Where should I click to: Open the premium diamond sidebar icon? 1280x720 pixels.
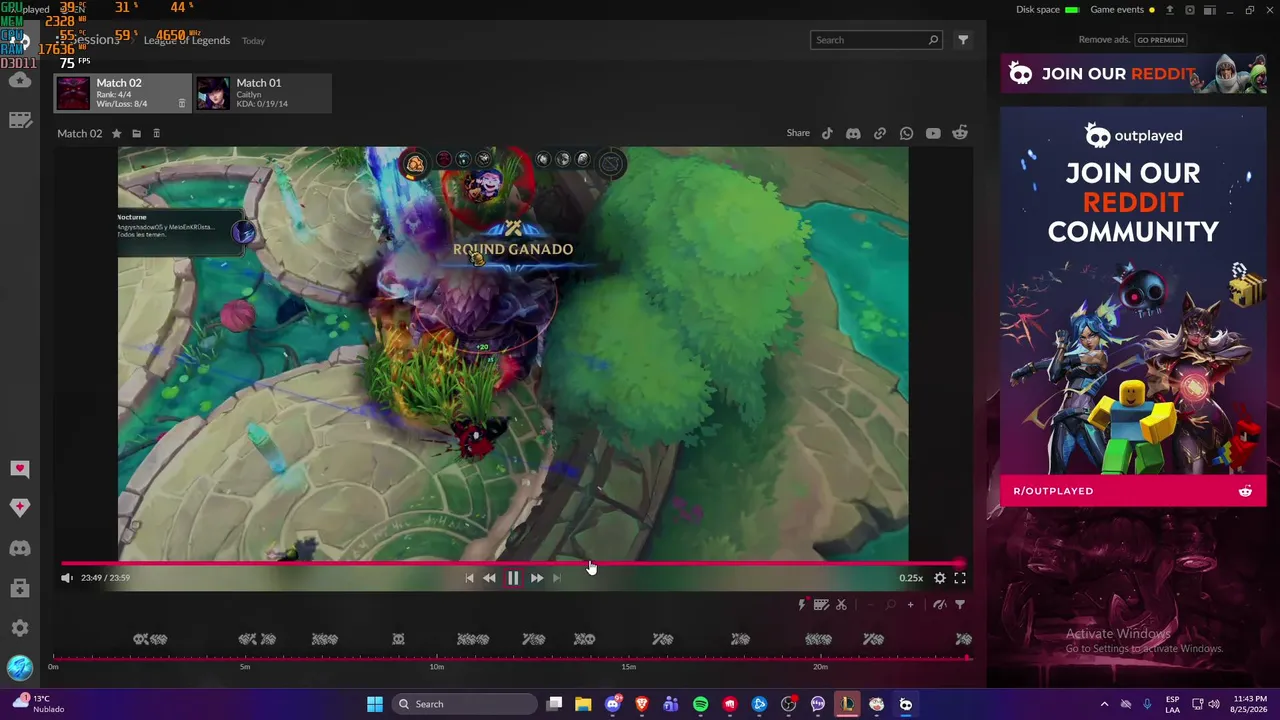click(x=20, y=508)
